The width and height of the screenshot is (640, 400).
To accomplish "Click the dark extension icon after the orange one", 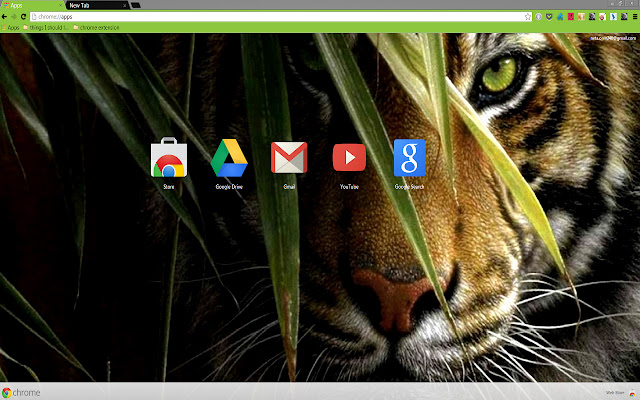I will tap(592, 17).
